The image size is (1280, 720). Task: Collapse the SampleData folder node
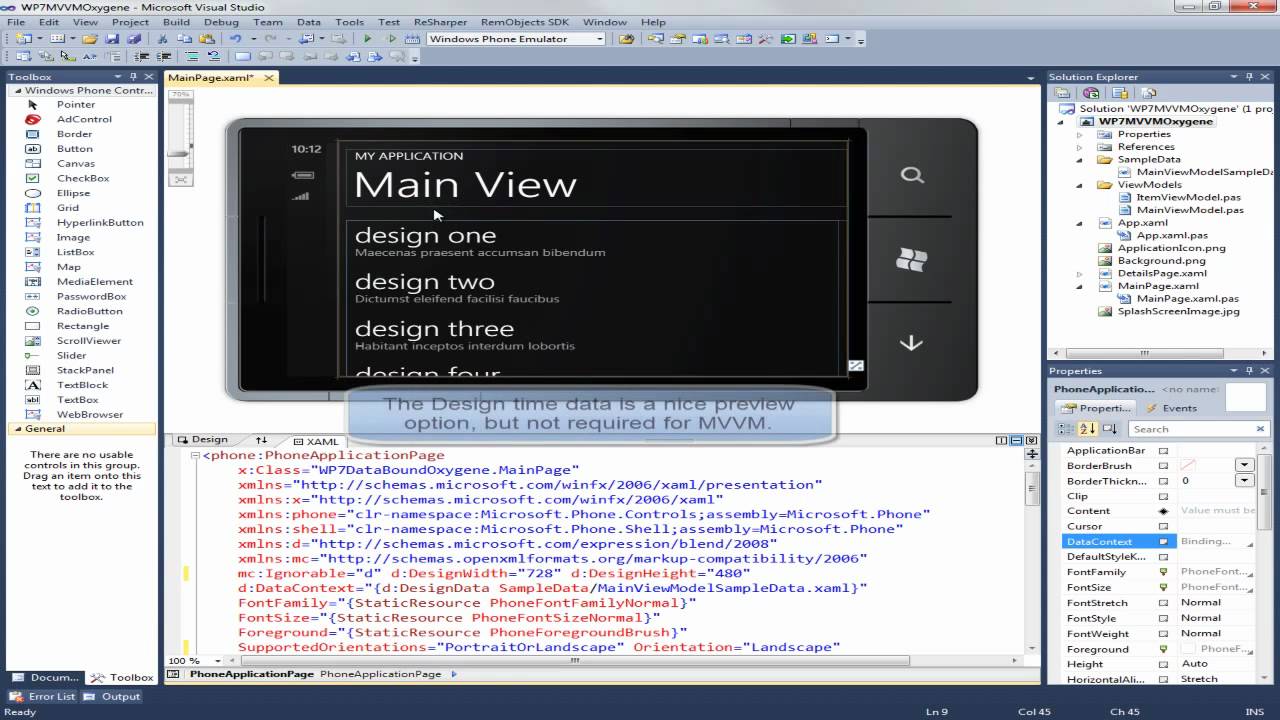pos(1079,159)
